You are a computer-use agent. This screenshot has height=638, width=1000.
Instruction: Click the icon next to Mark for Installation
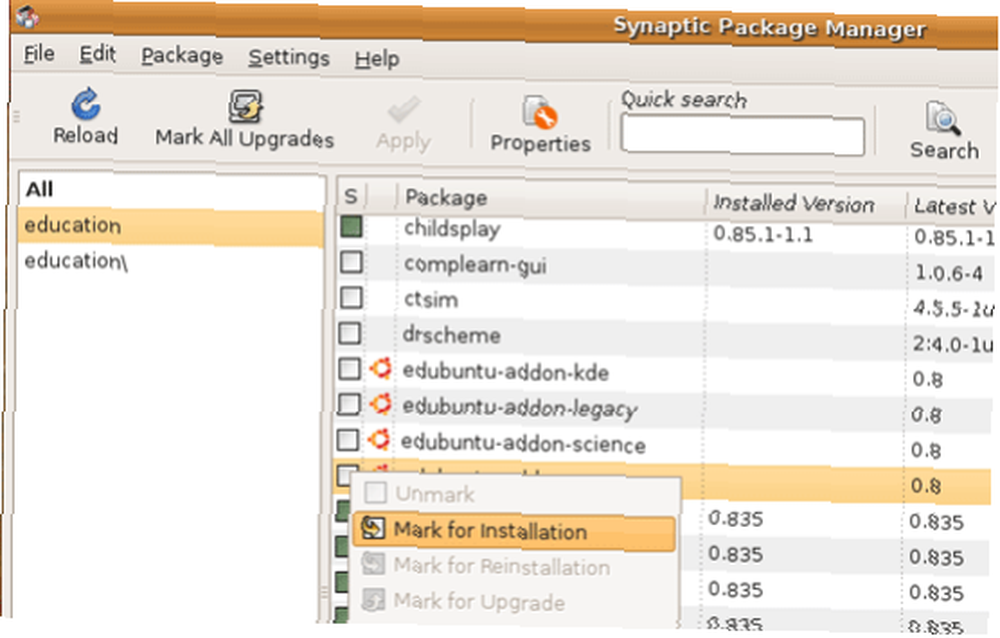click(x=373, y=528)
